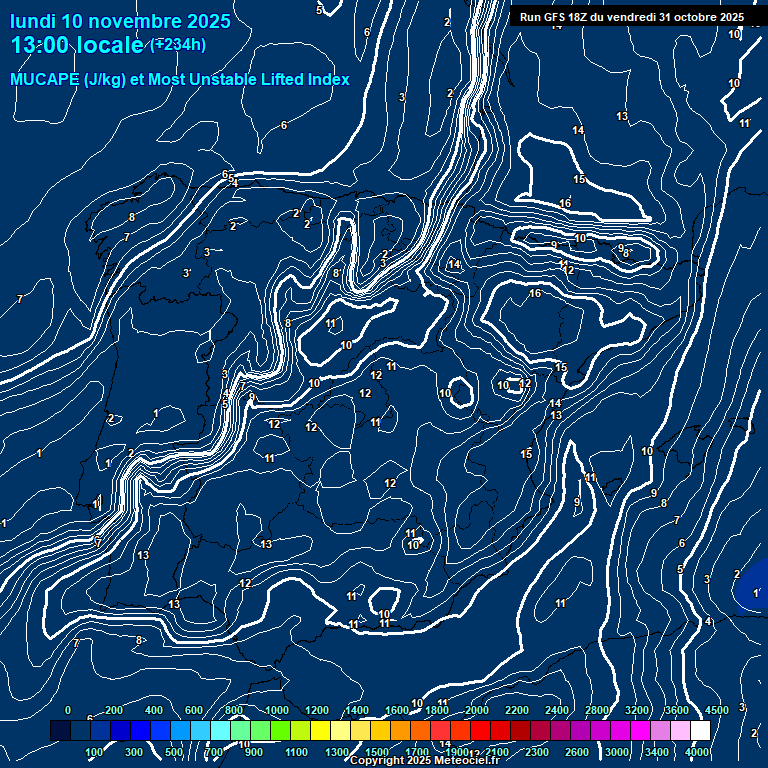Click the legend label '2400'
Screen dimensions: 768x768
pos(557,710)
